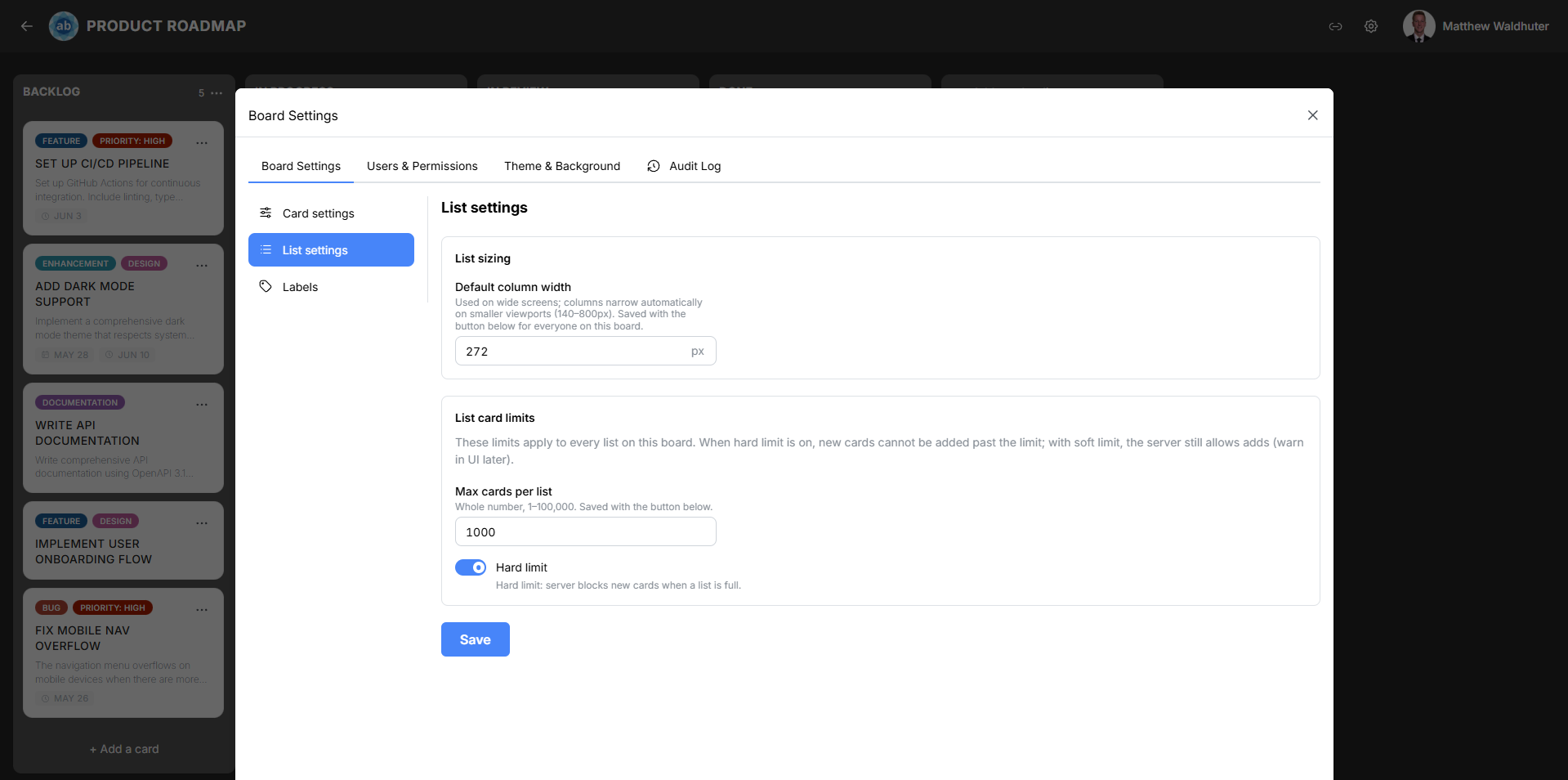This screenshot has width=1568, height=780.
Task: Open Card settings in the sidebar
Action: (x=331, y=213)
